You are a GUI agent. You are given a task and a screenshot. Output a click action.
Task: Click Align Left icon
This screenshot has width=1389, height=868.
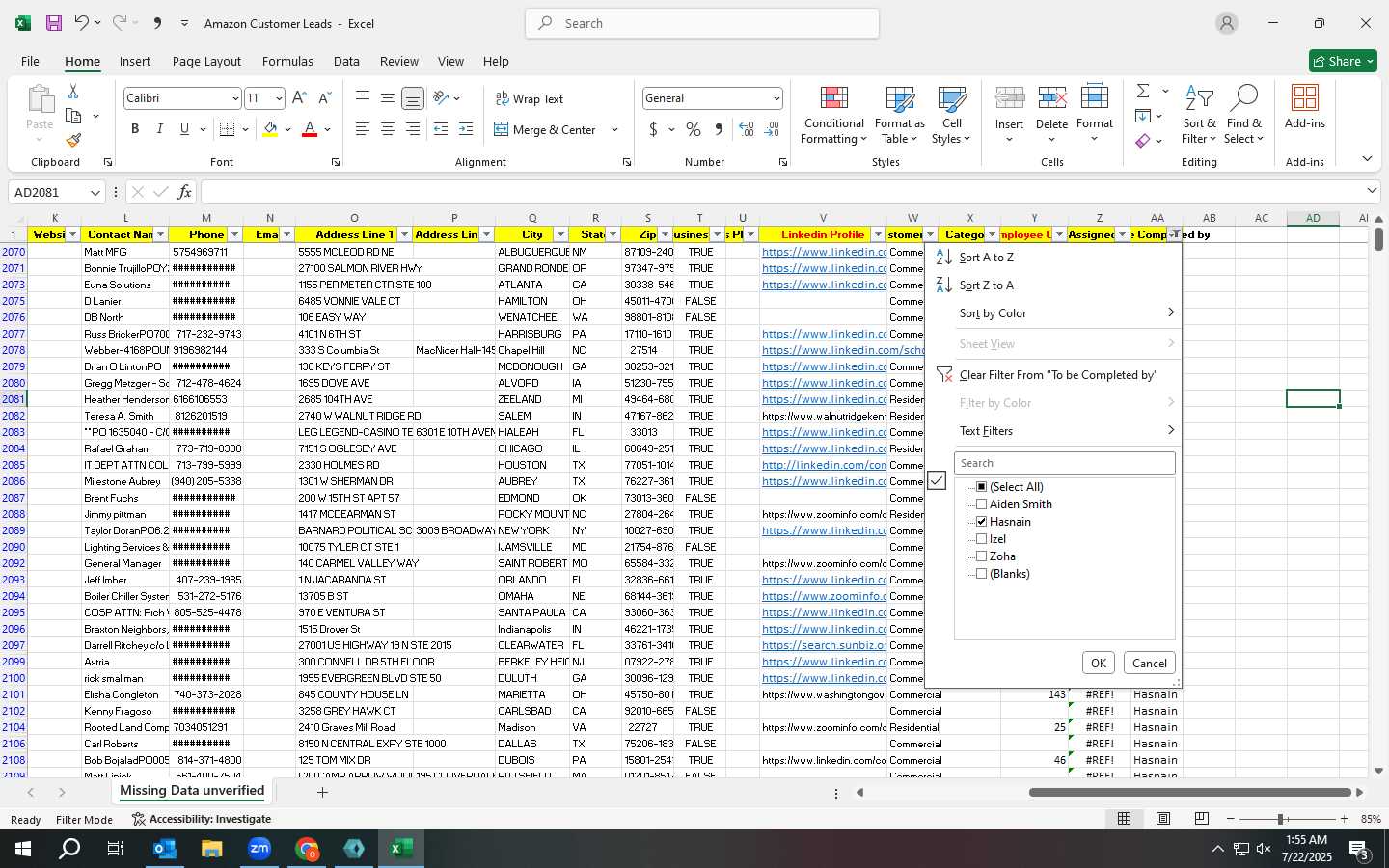(x=363, y=129)
